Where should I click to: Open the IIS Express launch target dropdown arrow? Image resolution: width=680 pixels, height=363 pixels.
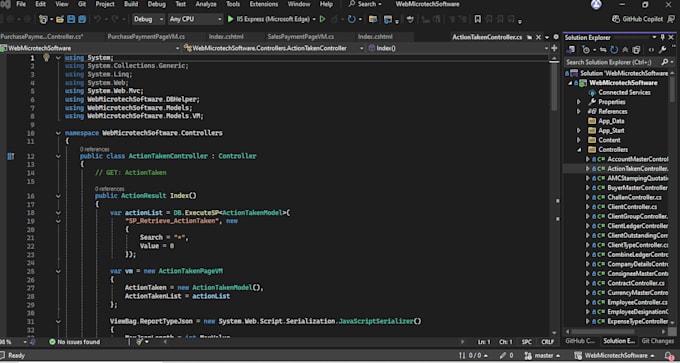314,19
